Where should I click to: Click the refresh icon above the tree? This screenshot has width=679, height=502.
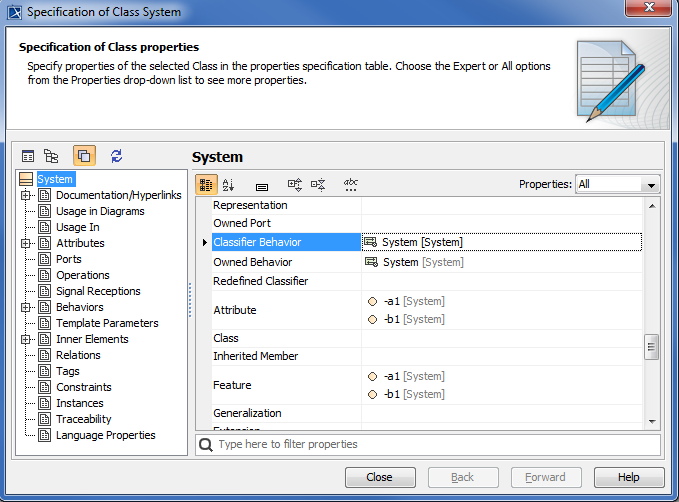pyautogui.click(x=116, y=156)
